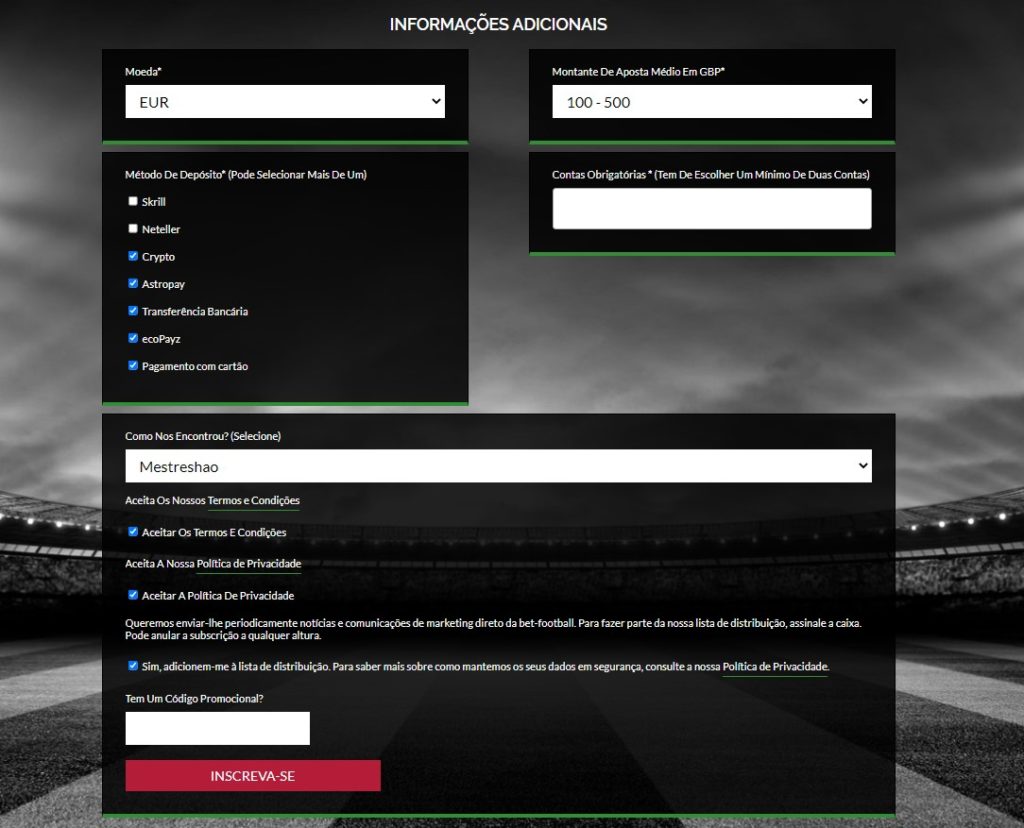This screenshot has width=1024, height=828.
Task: Open the Montante De Aposta Médio dropdown
Action: tap(712, 102)
